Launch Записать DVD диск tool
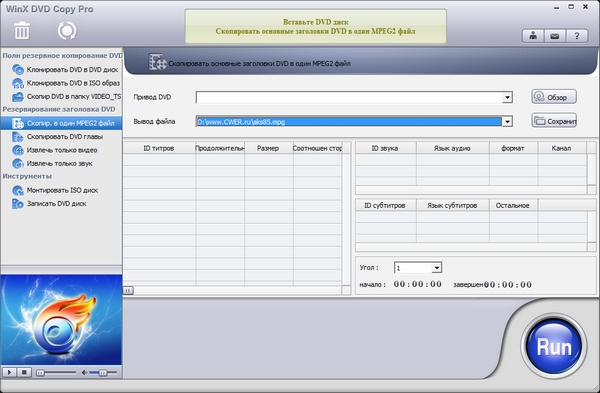This screenshot has width=600, height=393. (x=49, y=204)
